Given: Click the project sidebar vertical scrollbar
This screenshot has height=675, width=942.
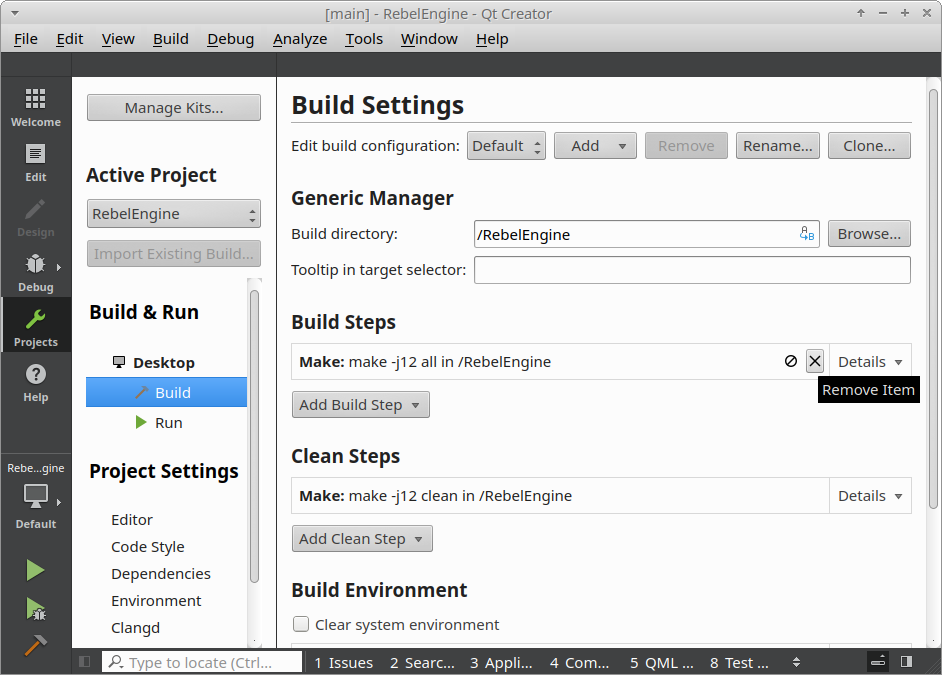Looking at the screenshot, I should pyautogui.click(x=254, y=436).
